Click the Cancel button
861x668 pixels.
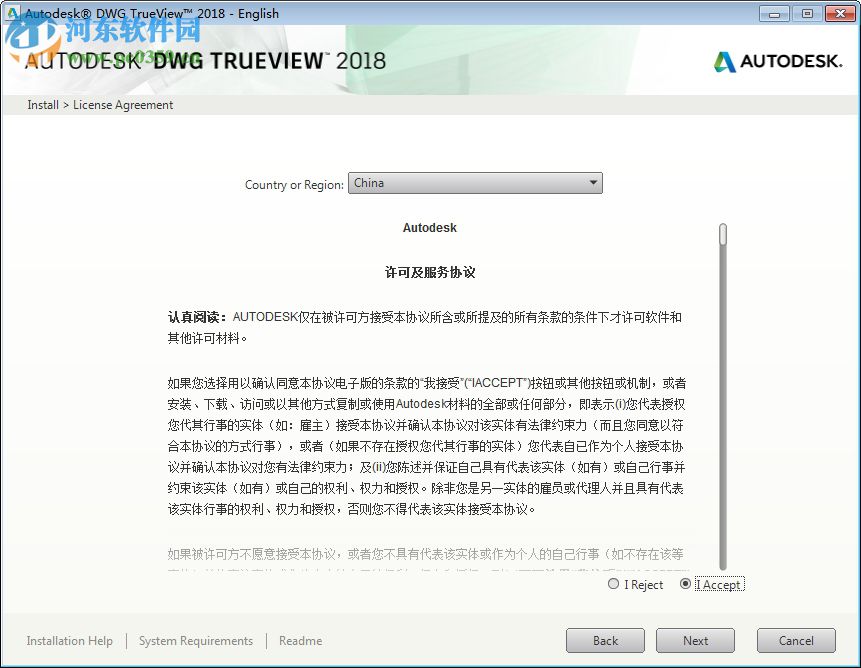pos(796,640)
